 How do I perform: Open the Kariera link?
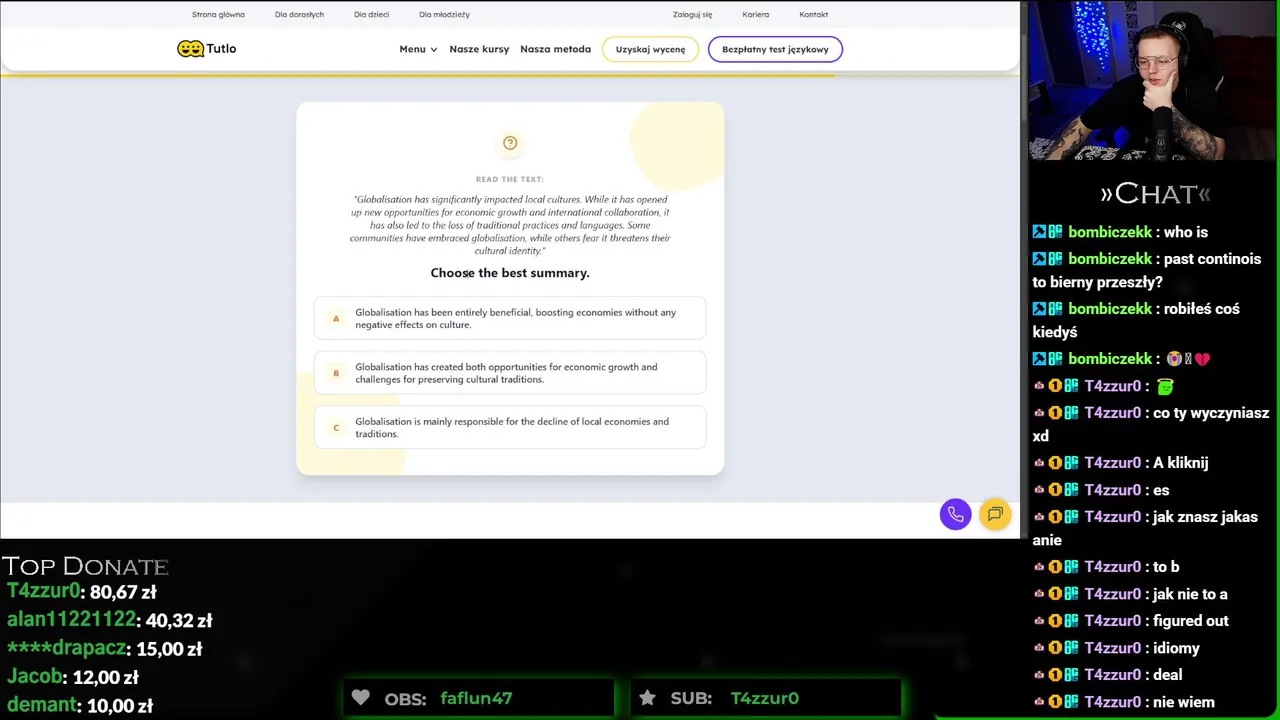[x=756, y=15]
